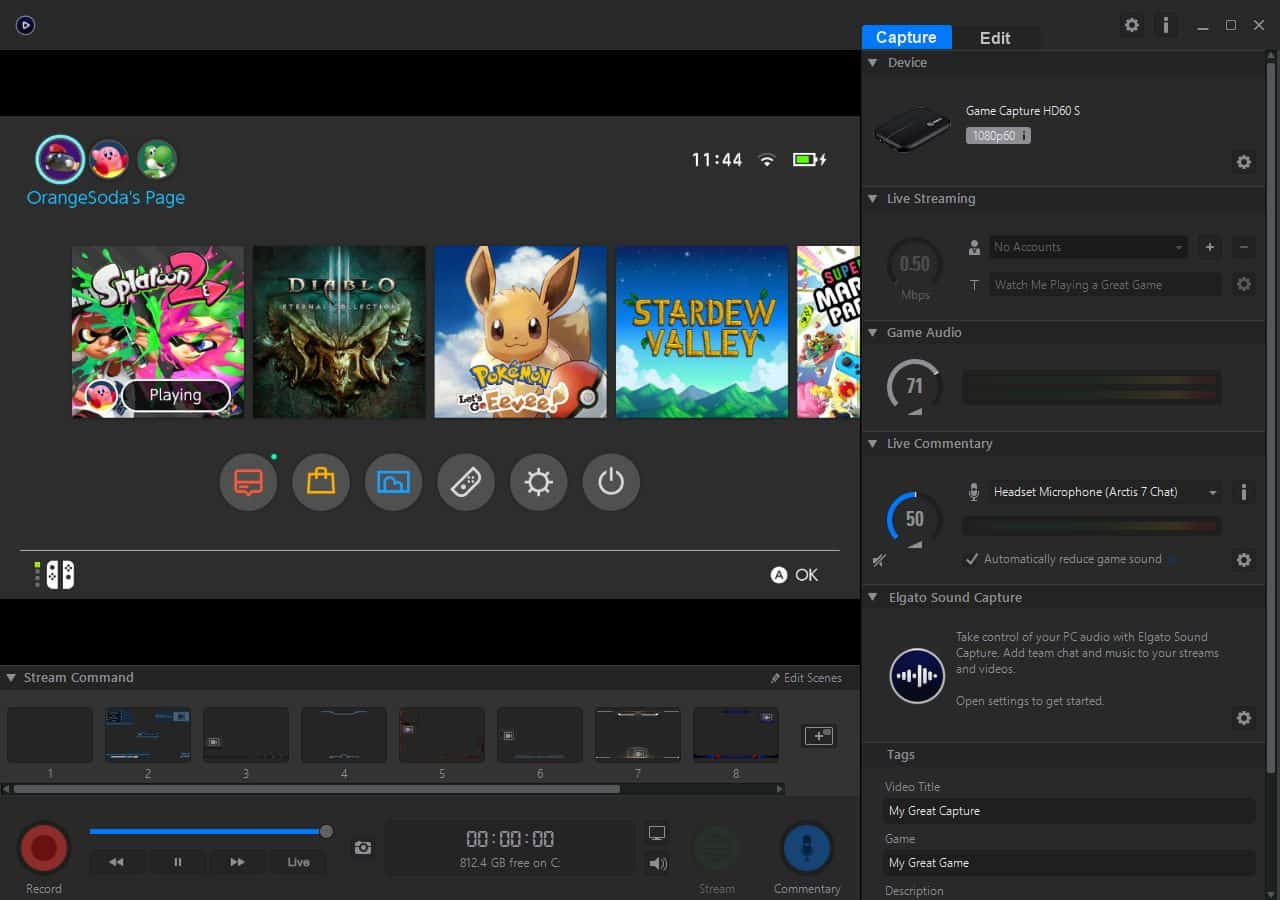Click the microphone icon beside the Headset Microphone dropdown
1280x900 pixels.
click(x=974, y=492)
